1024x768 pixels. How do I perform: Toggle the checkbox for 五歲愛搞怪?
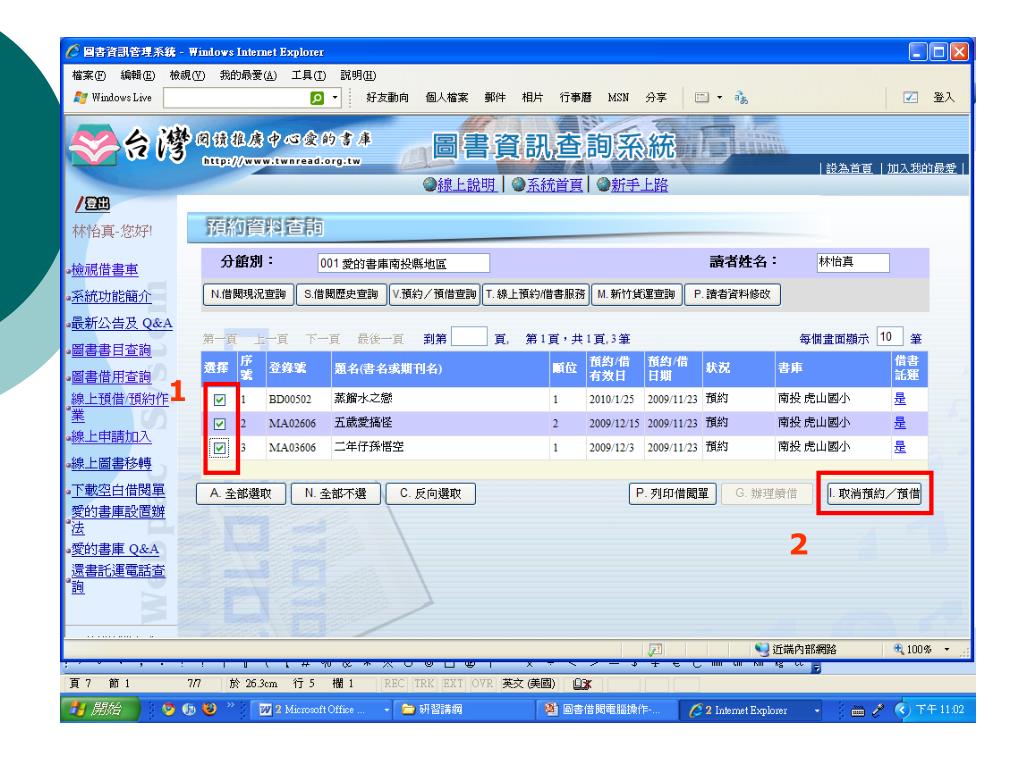click(x=219, y=424)
